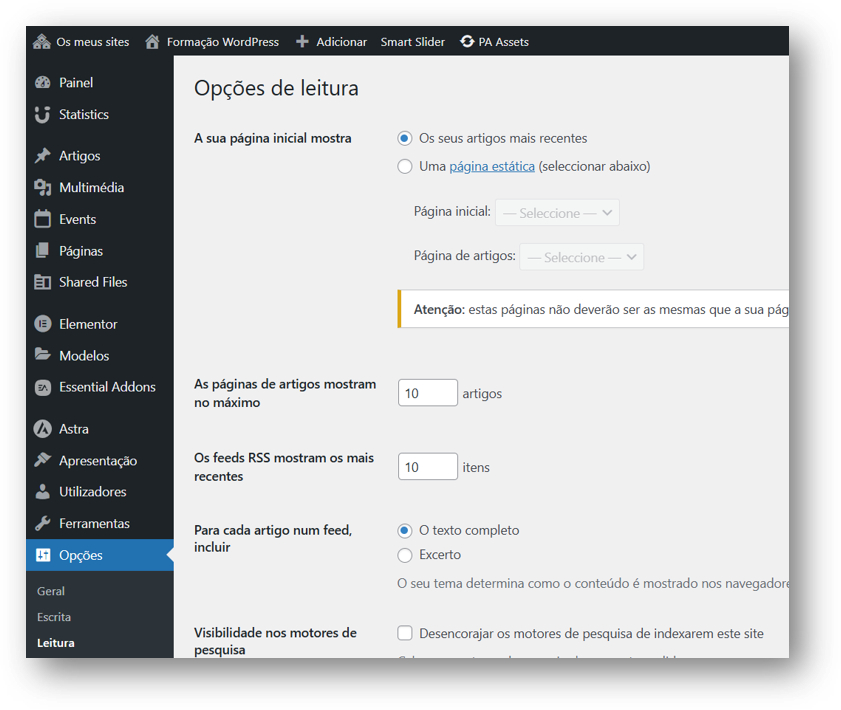The height and width of the screenshot is (710, 841).
Task: Click the Utilizadores user icon
Action: 42,492
